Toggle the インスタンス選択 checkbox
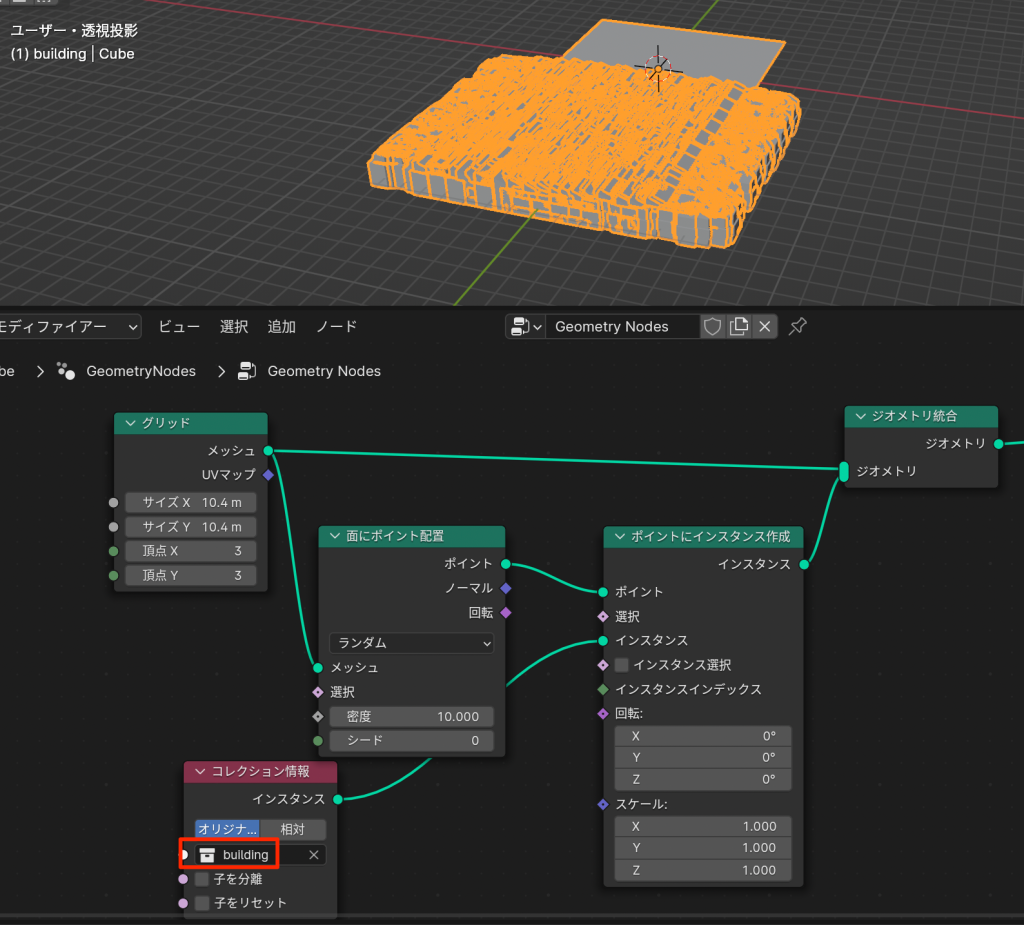The width and height of the screenshot is (1024, 925). click(622, 665)
